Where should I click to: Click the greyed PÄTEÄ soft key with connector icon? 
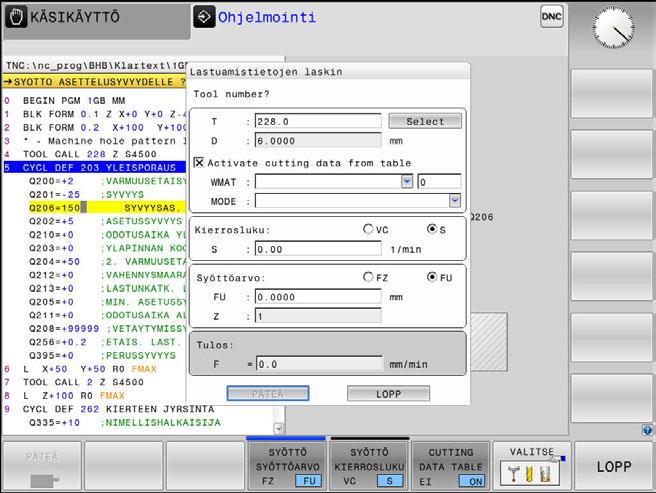[x=42, y=466]
